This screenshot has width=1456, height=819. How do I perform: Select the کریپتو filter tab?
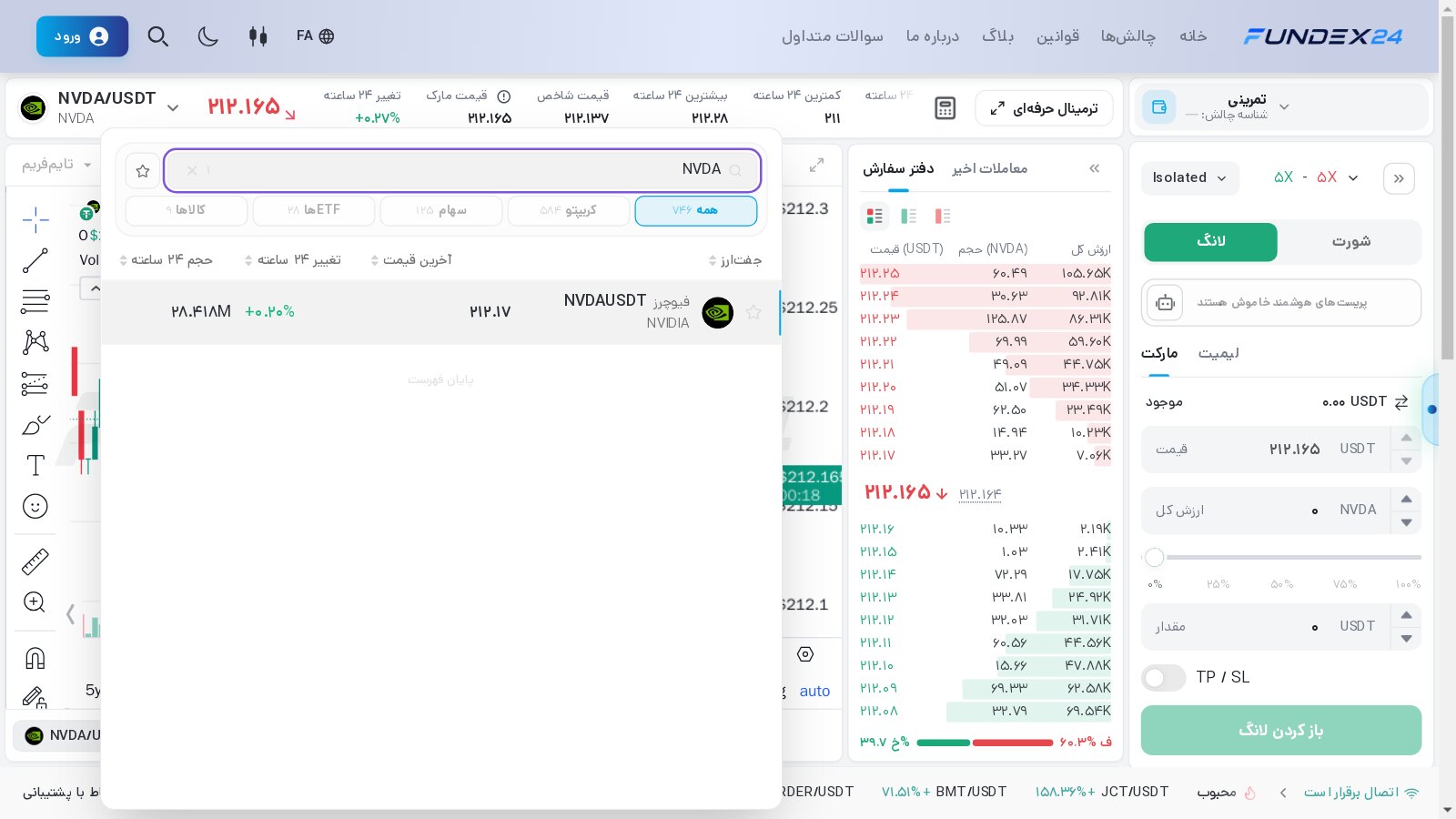coord(569,210)
